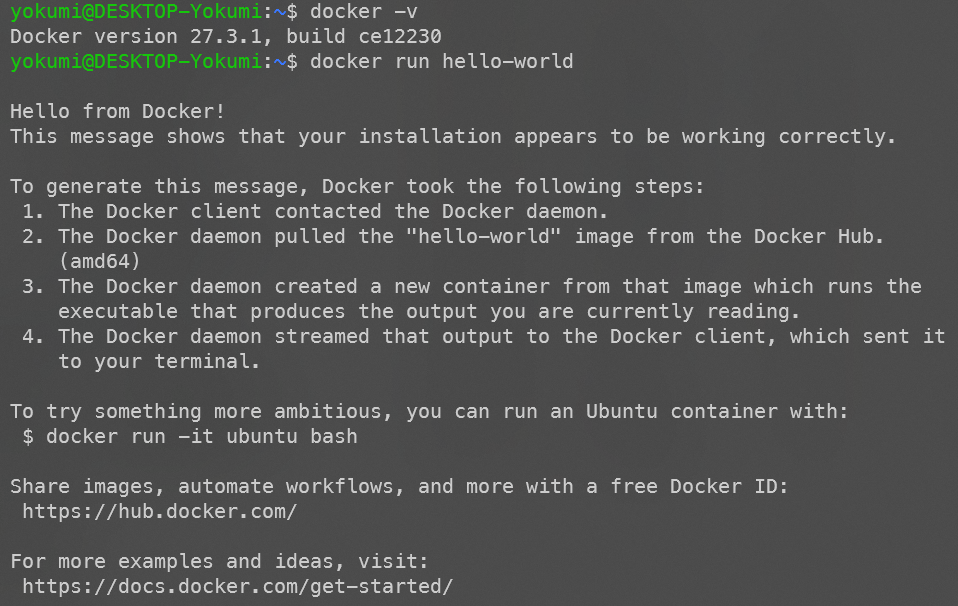
Task: Click the 'Share images, automate workflows' line
Action: coord(399,487)
